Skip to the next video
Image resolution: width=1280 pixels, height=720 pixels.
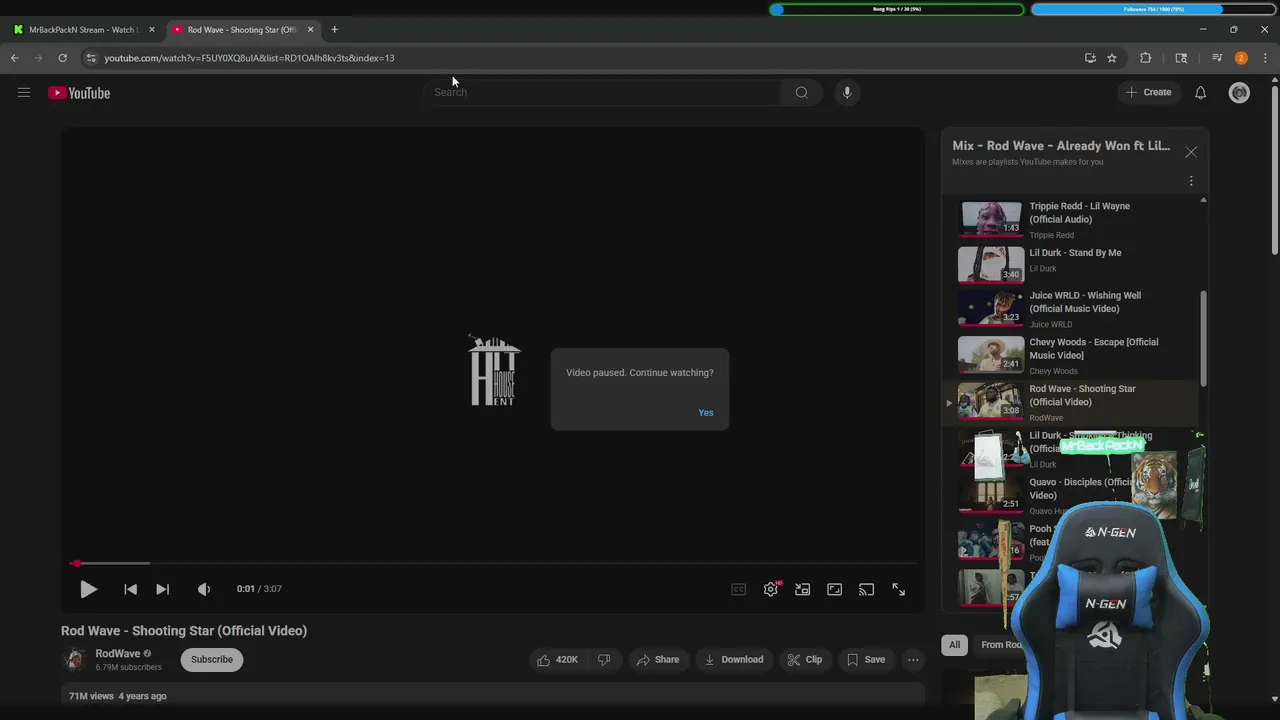pyautogui.click(x=162, y=589)
